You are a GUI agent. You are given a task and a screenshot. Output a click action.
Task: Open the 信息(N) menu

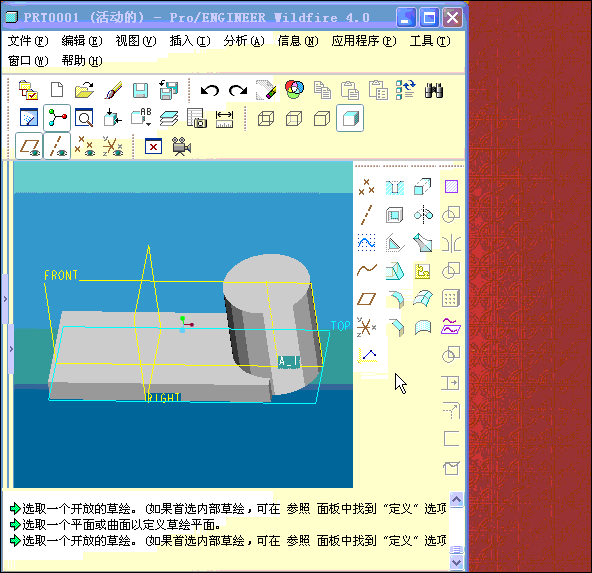(x=298, y=41)
